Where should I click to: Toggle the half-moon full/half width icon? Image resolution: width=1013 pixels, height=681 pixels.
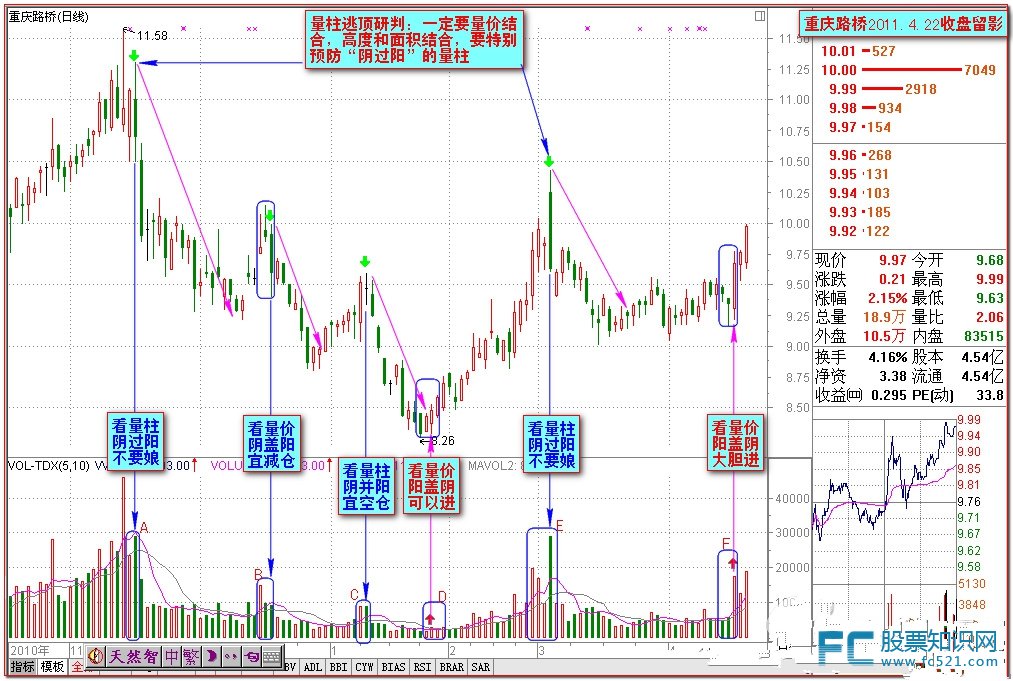click(x=211, y=656)
